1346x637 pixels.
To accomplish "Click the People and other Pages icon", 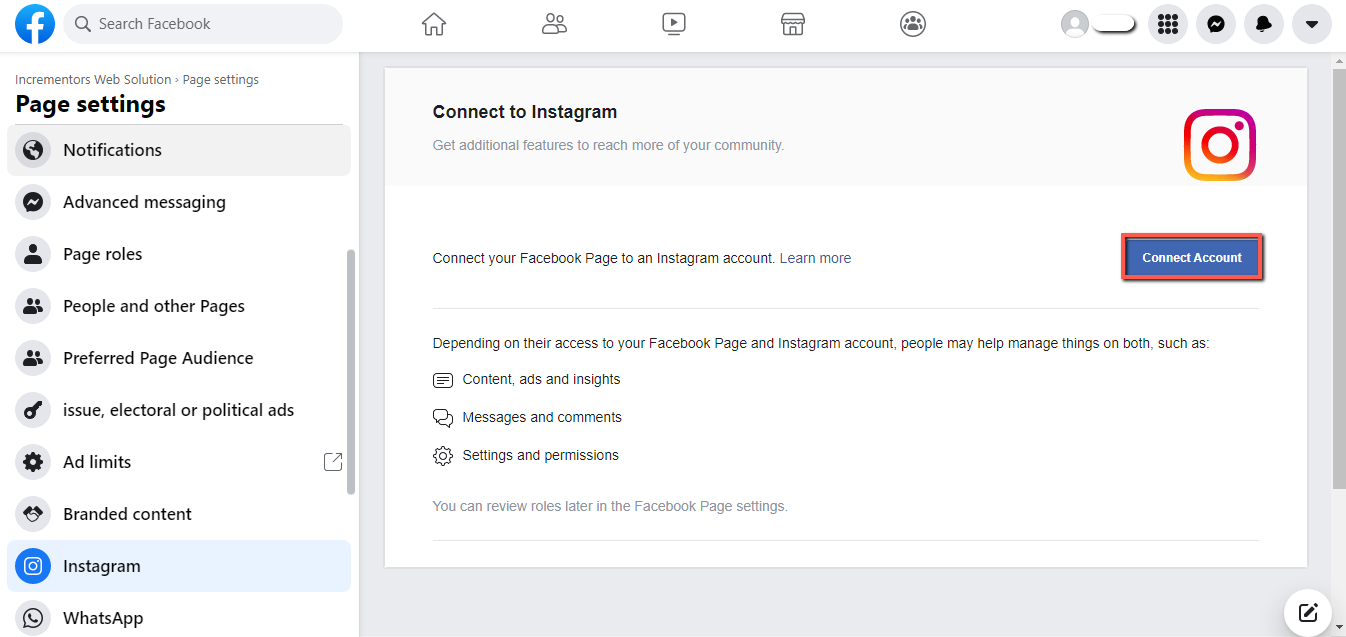I will [33, 306].
